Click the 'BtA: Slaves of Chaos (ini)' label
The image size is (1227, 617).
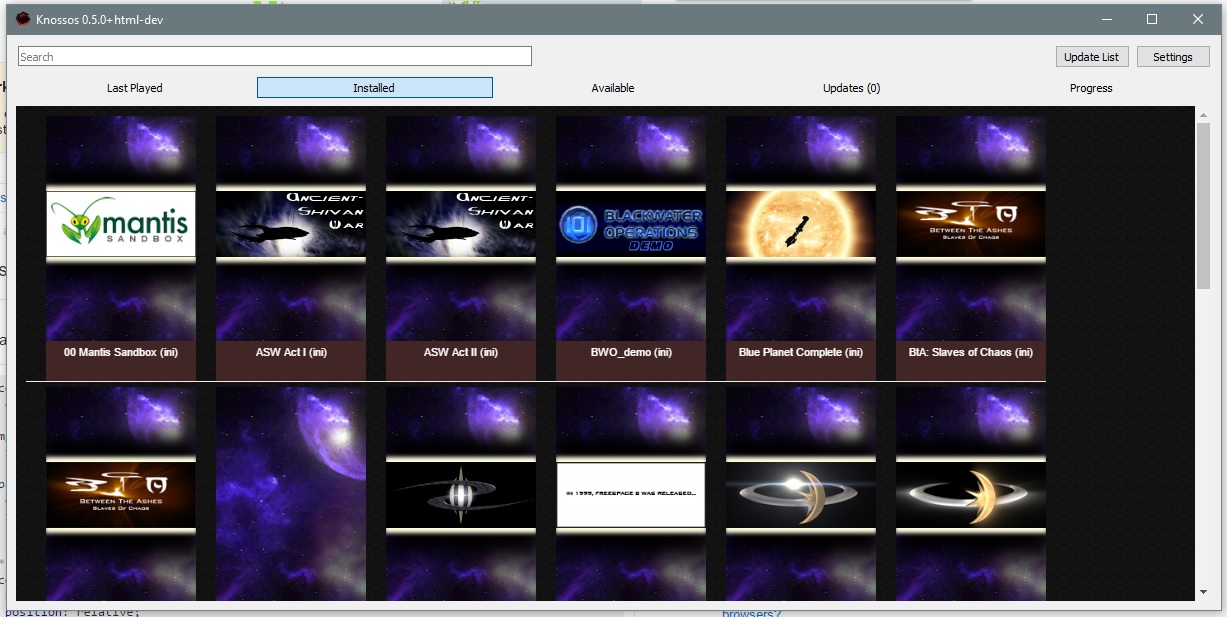(971, 352)
